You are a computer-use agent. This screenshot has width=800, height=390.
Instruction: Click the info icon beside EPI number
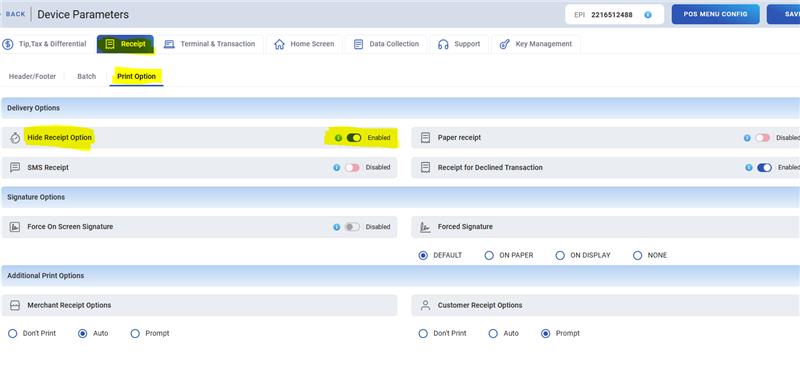[x=648, y=15]
